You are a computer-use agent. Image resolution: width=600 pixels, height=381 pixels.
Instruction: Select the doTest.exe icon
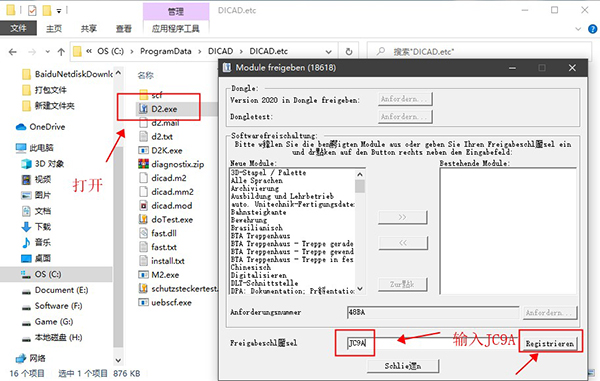tap(143, 219)
